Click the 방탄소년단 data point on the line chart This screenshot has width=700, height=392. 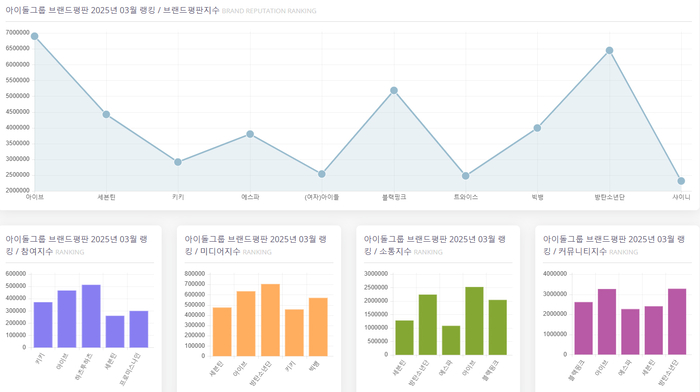[x=609, y=50]
